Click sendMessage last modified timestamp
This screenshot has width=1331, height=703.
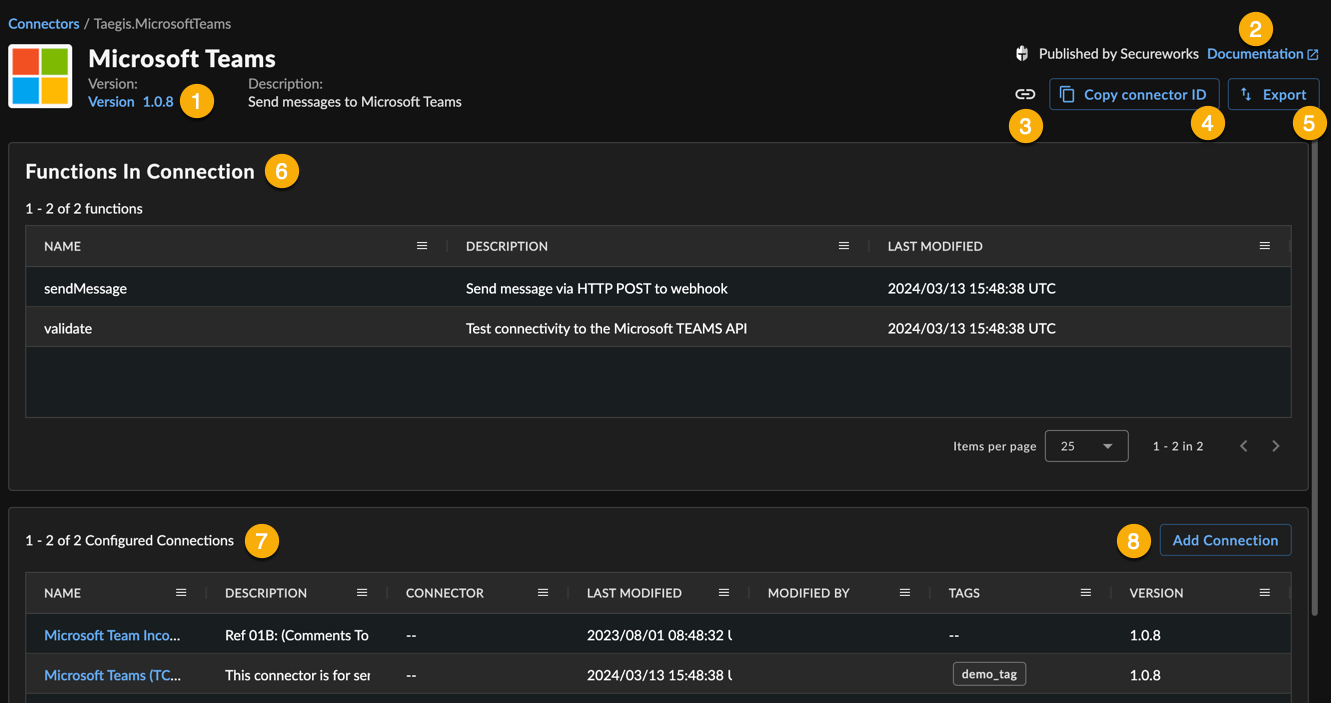[x=972, y=288]
